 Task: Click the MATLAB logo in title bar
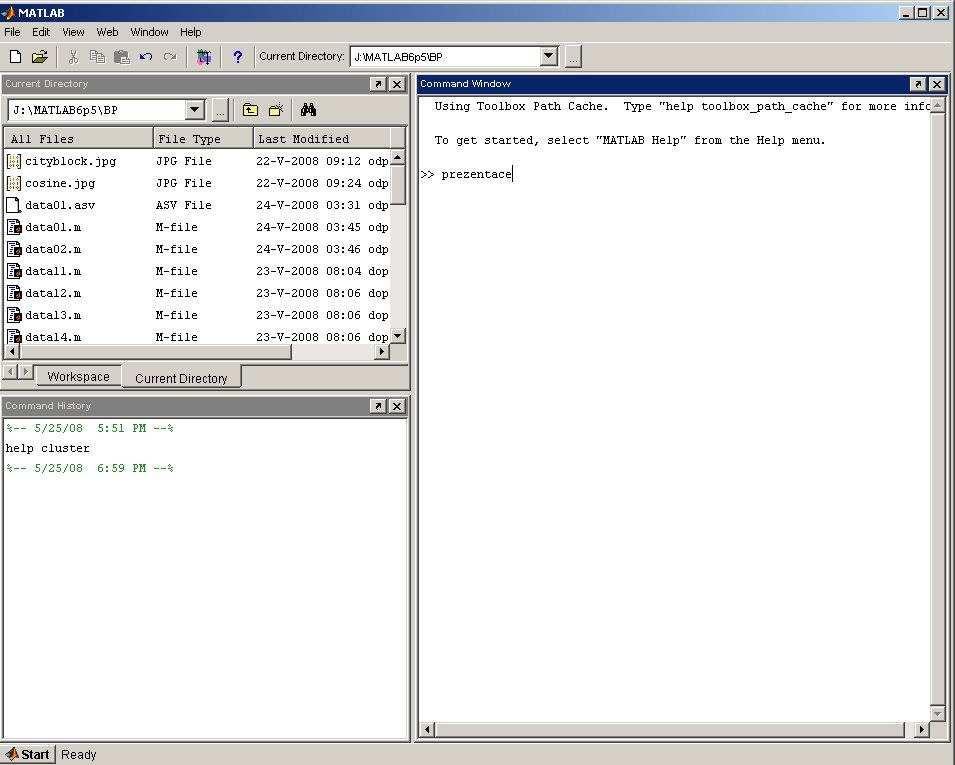tap(8, 13)
